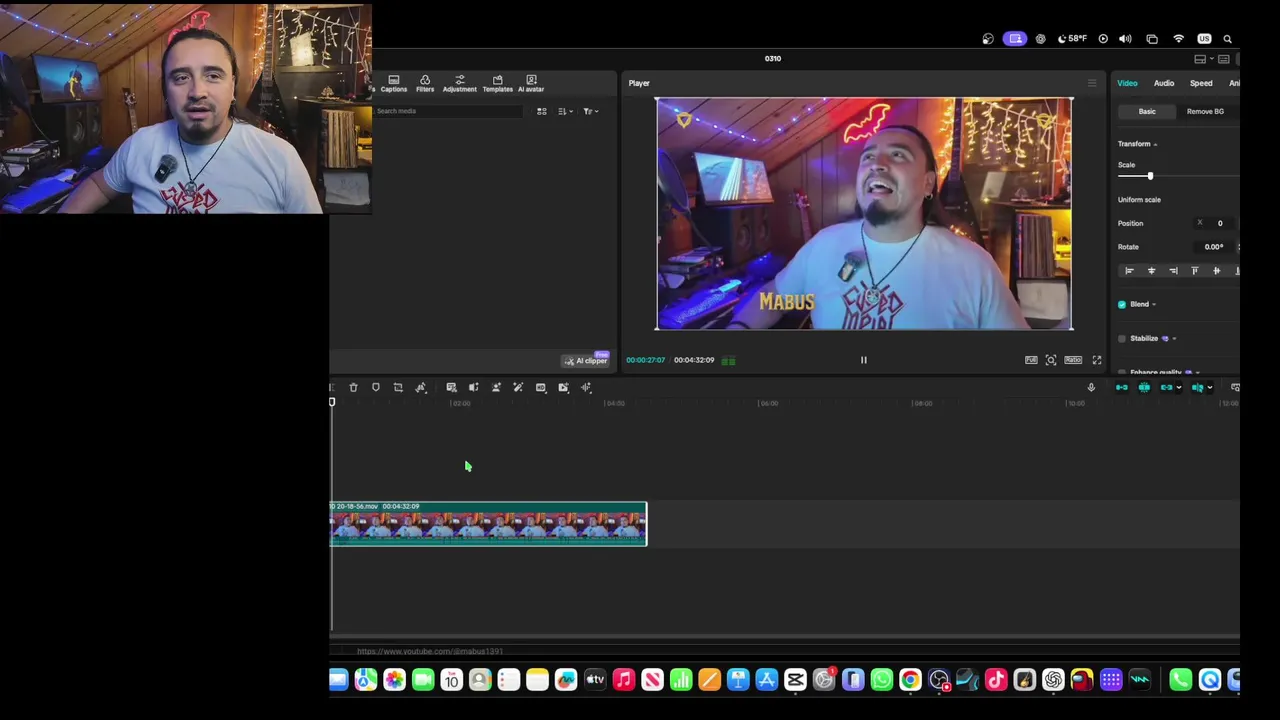Switch to the Audio properties tab
Image resolution: width=1280 pixels, height=720 pixels.
tap(1164, 83)
